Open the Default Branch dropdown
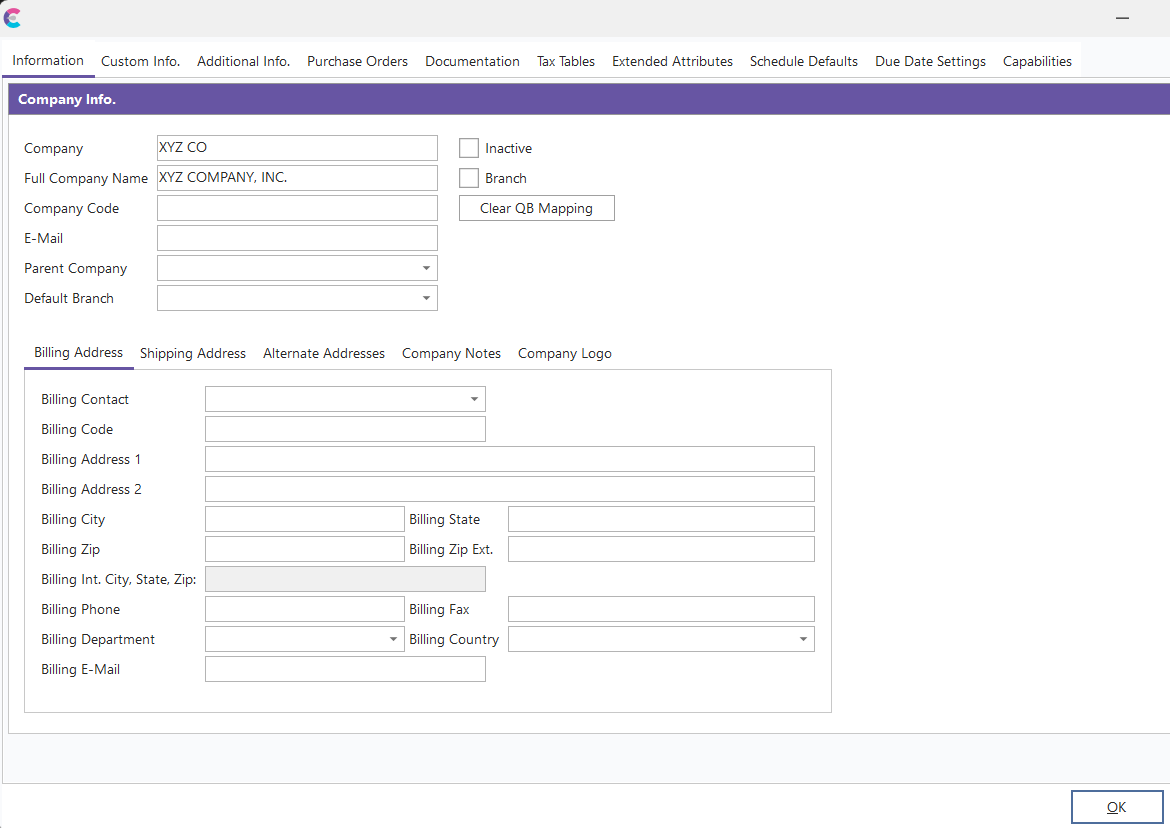Screen dimensions: 1170x828 coord(426,298)
